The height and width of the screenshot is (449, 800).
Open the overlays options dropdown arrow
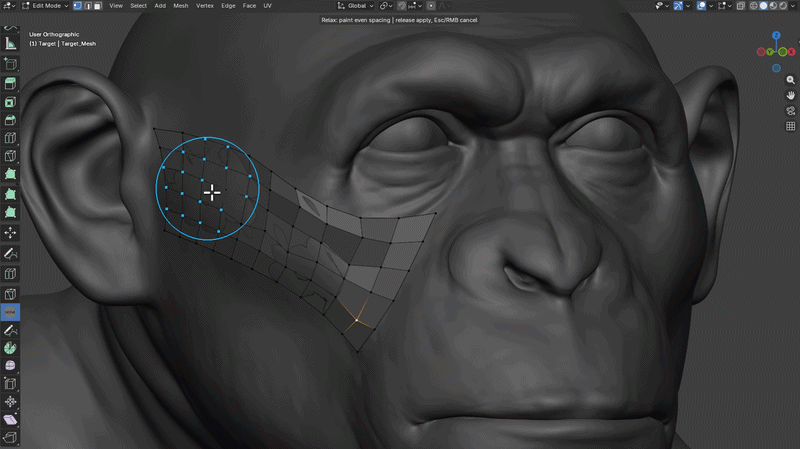click(x=711, y=6)
